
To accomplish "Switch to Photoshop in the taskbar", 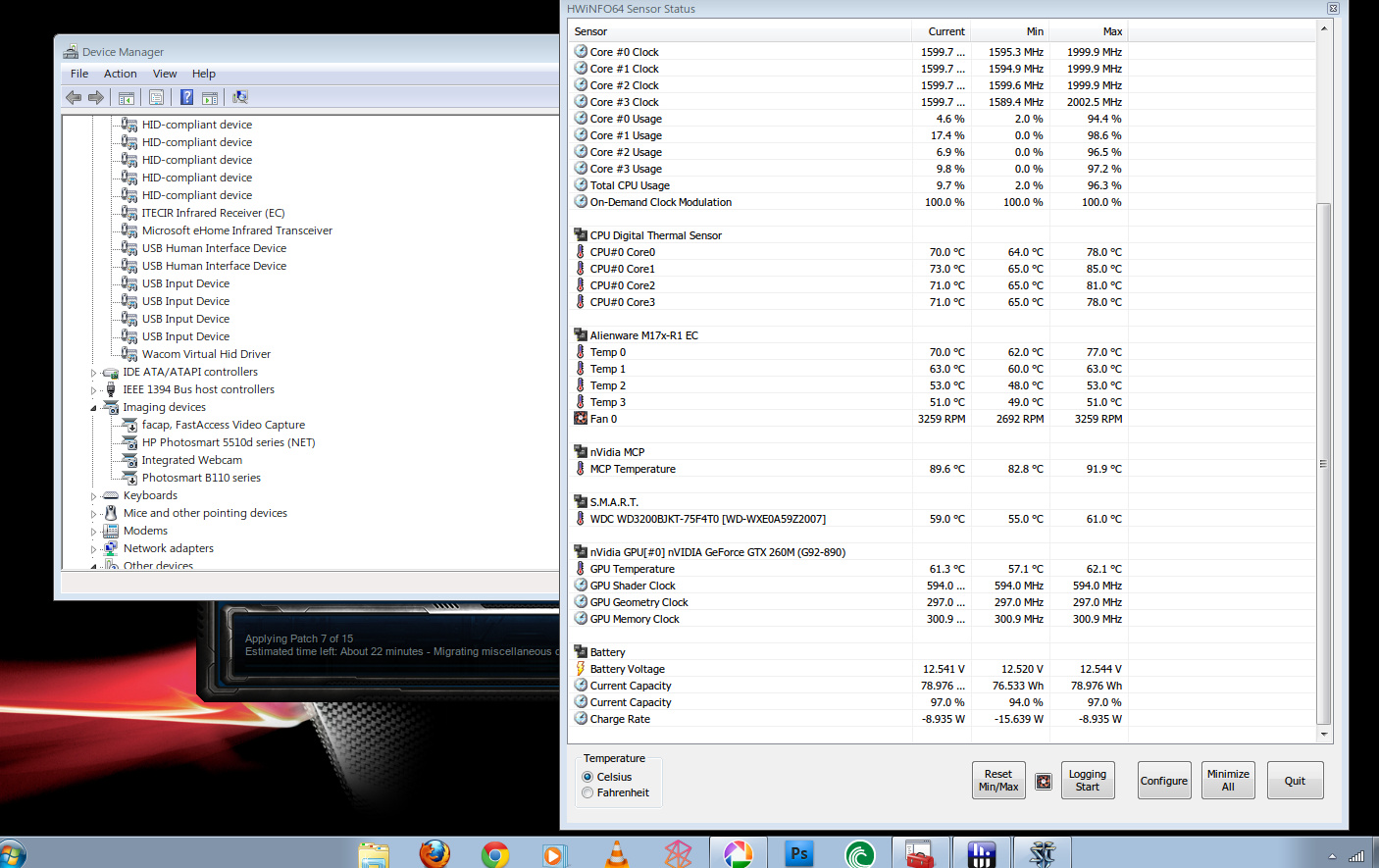I will pyautogui.click(x=799, y=854).
